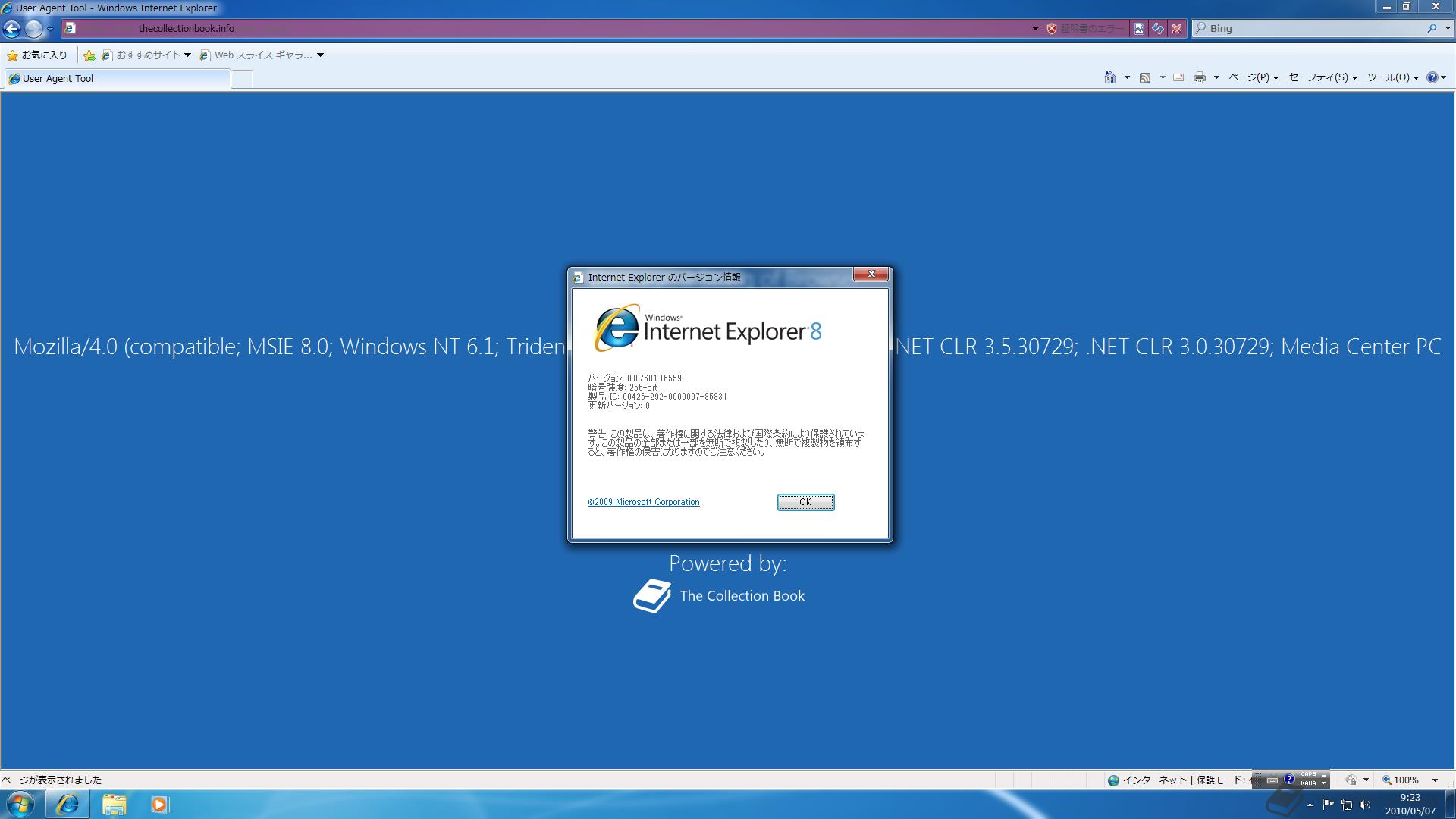Open Windows Explorer from the taskbar
The width and height of the screenshot is (1456, 819).
point(114,804)
